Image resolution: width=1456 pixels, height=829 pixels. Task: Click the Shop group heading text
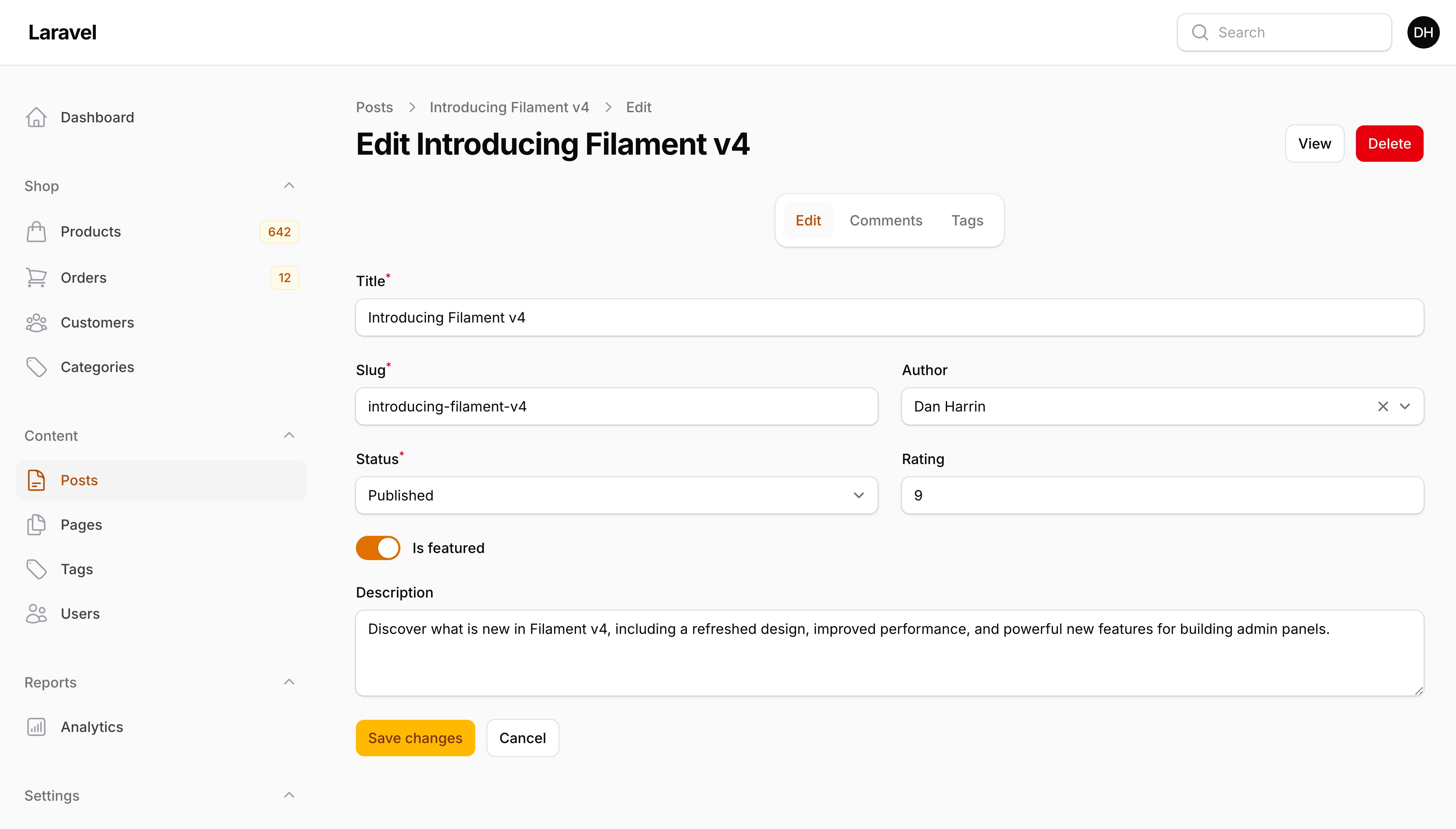click(41, 186)
